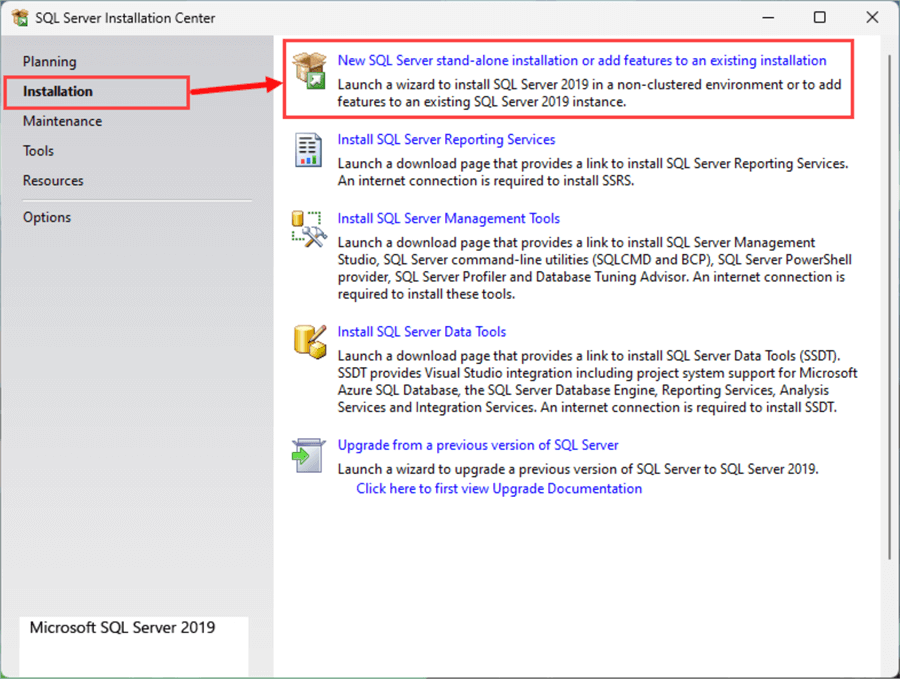
Task: Click the upgrade wizard description text
Action: (578, 469)
